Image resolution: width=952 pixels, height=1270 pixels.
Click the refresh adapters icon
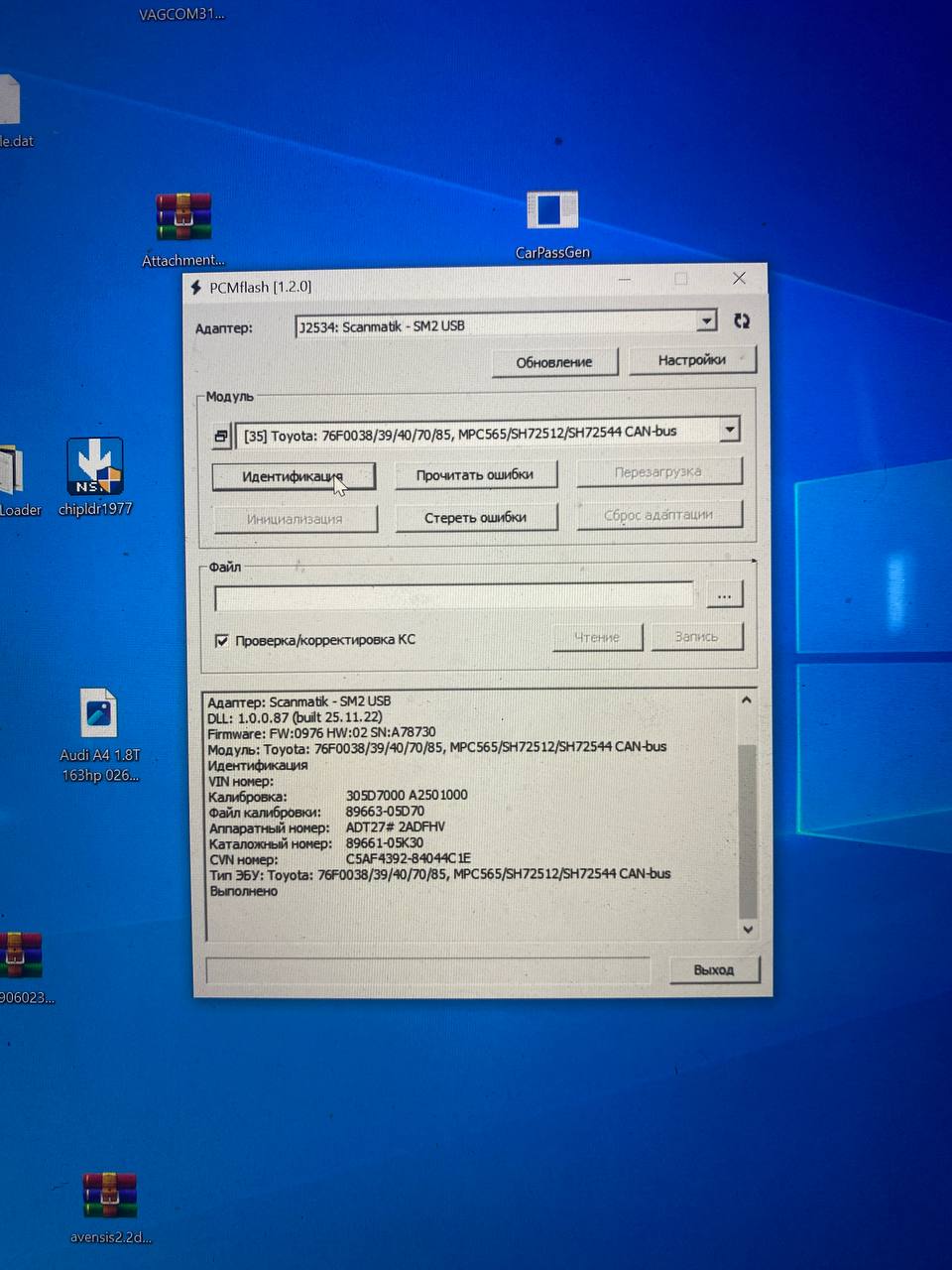pyautogui.click(x=741, y=321)
